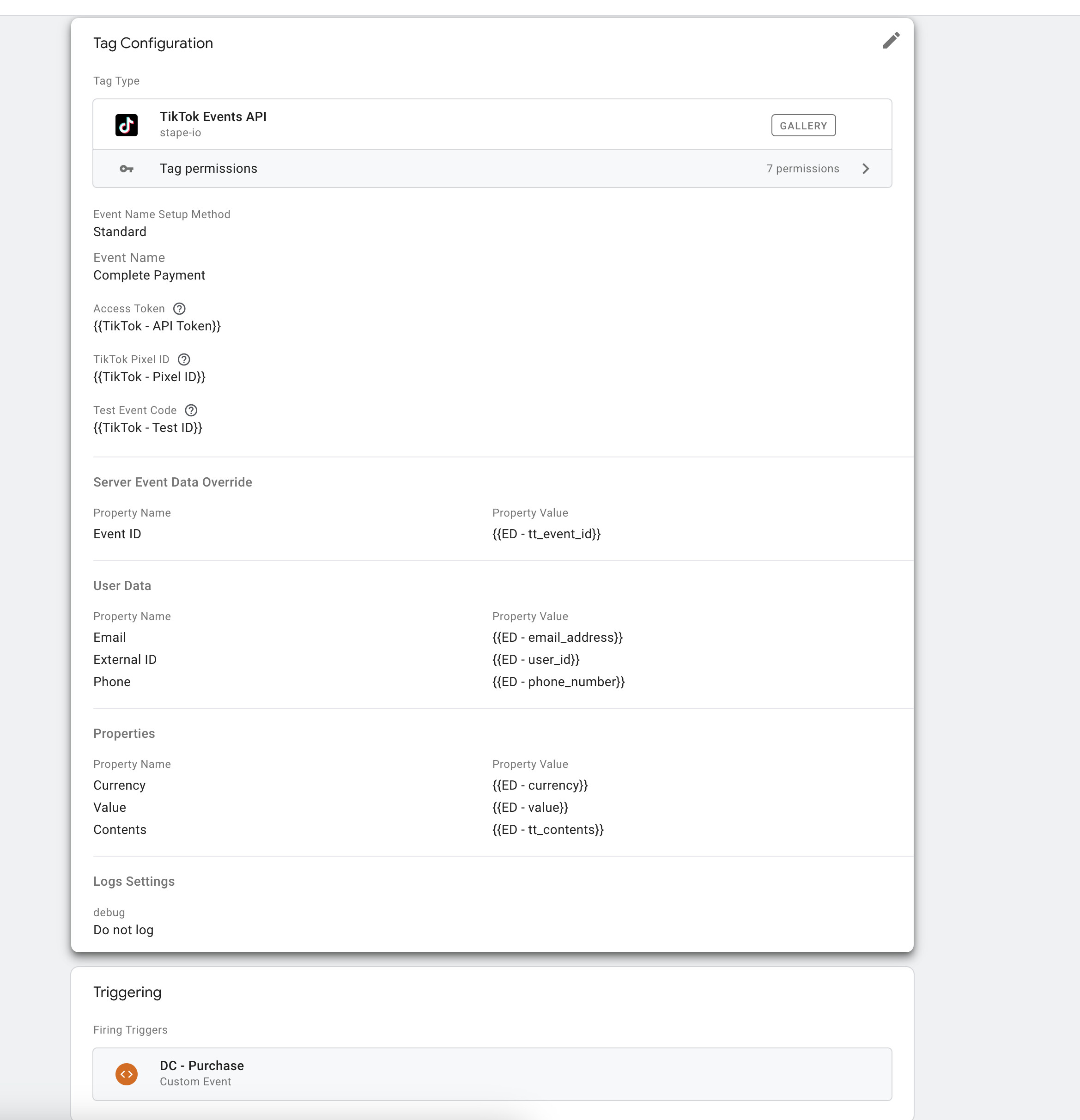Click the {{ED - tt_event_id}} property value
Image resolution: width=1080 pixels, height=1120 pixels.
(x=546, y=534)
